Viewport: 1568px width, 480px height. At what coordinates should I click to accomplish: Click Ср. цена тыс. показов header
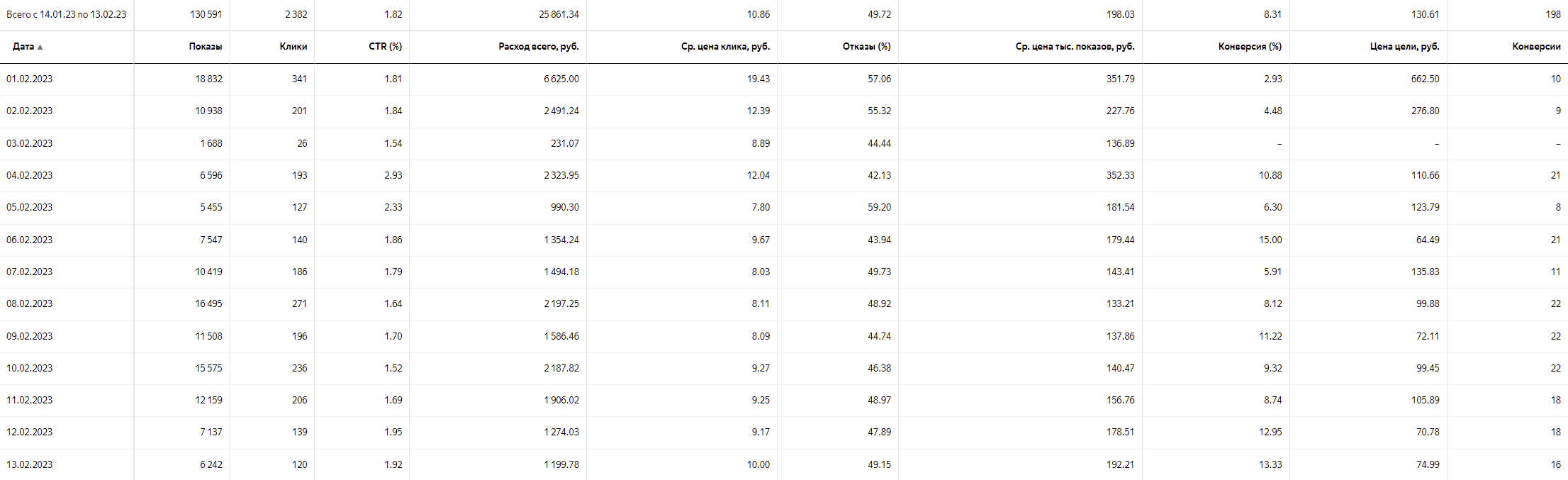point(1075,46)
